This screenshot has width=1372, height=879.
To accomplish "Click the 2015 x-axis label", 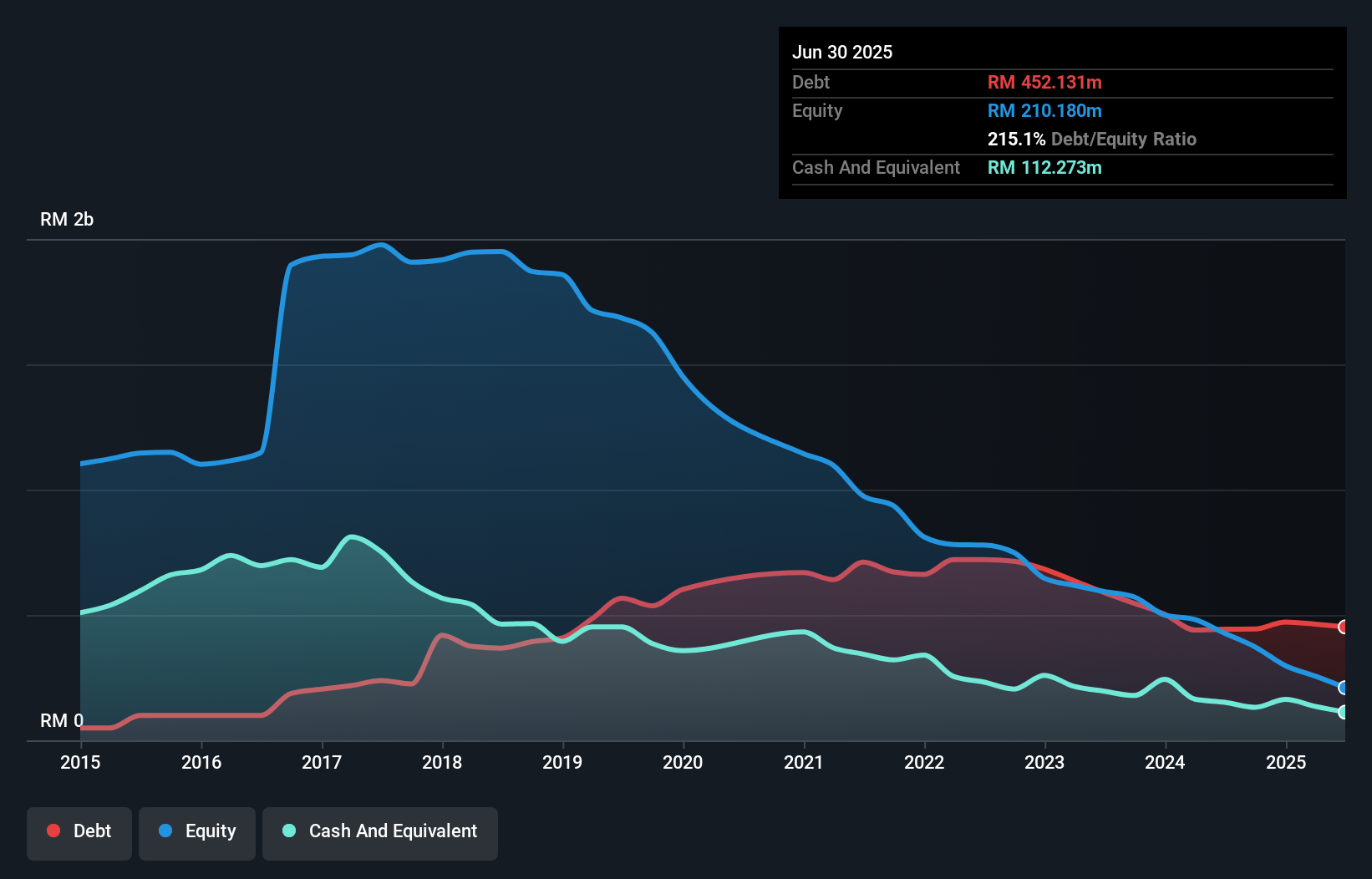I will [x=80, y=762].
